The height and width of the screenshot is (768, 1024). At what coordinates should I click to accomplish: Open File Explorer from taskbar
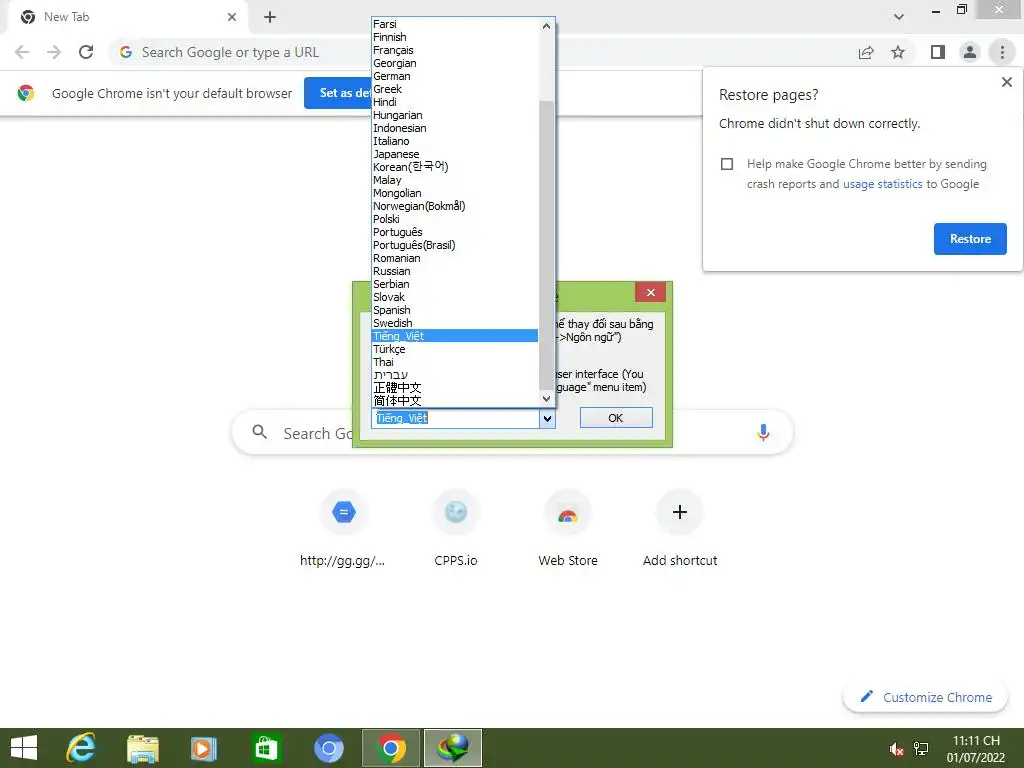143,748
